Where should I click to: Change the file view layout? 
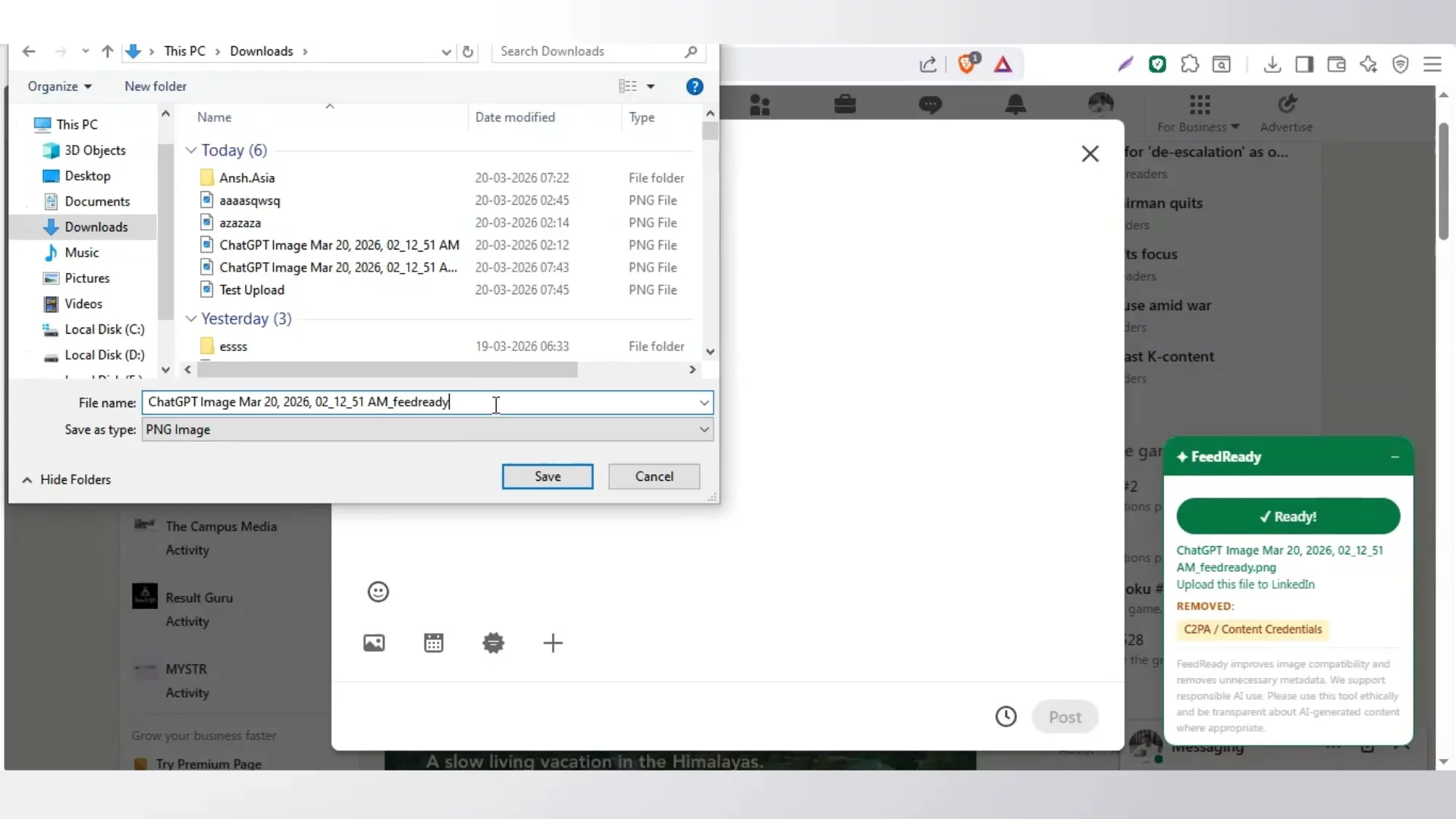(x=627, y=86)
